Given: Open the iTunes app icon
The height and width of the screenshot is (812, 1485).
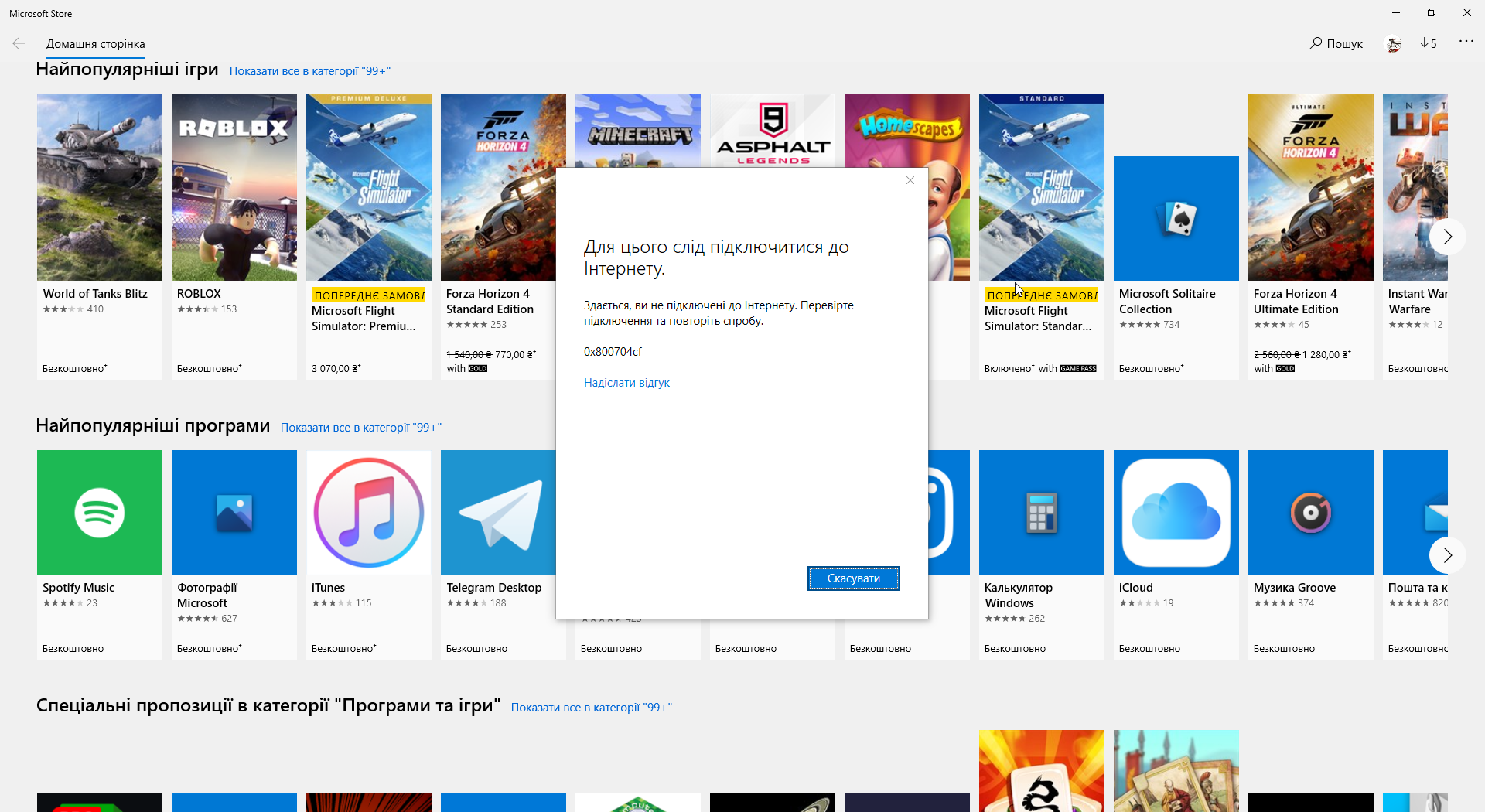Looking at the screenshot, I should 369,513.
